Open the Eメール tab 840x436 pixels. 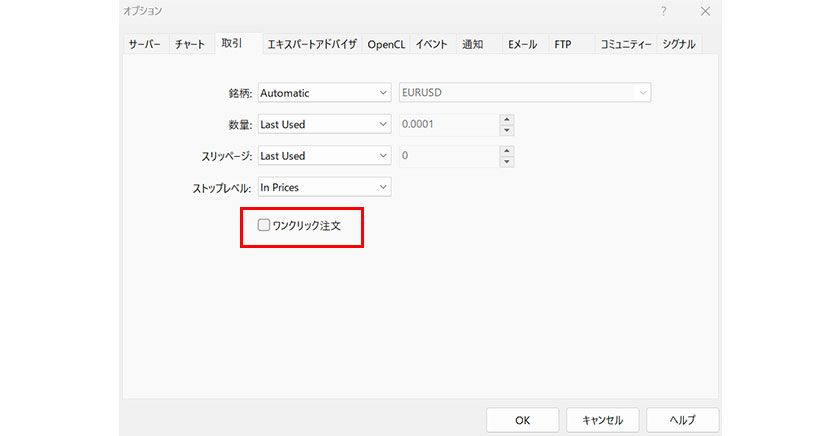click(522, 45)
